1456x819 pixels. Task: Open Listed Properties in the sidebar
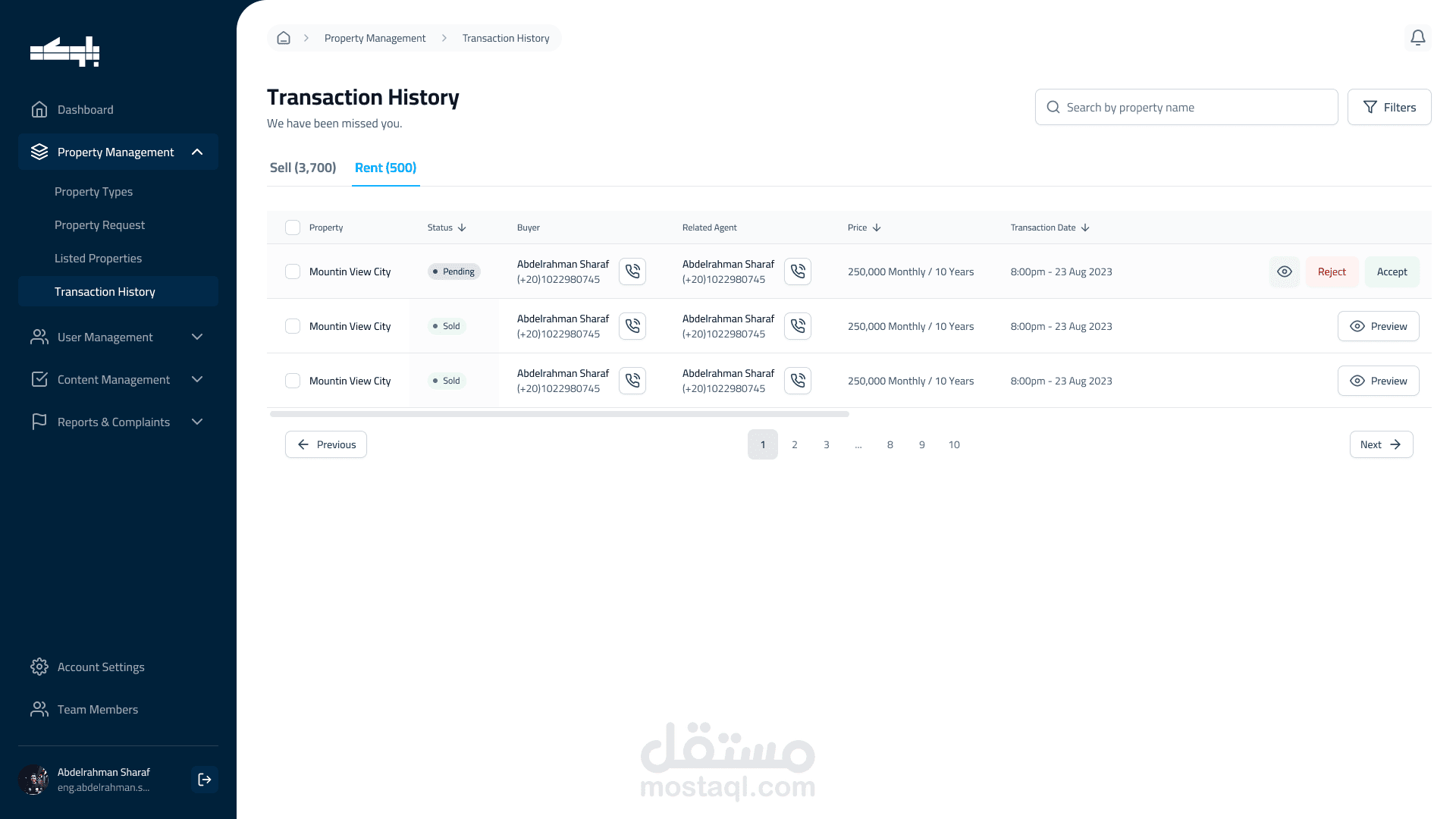98,258
